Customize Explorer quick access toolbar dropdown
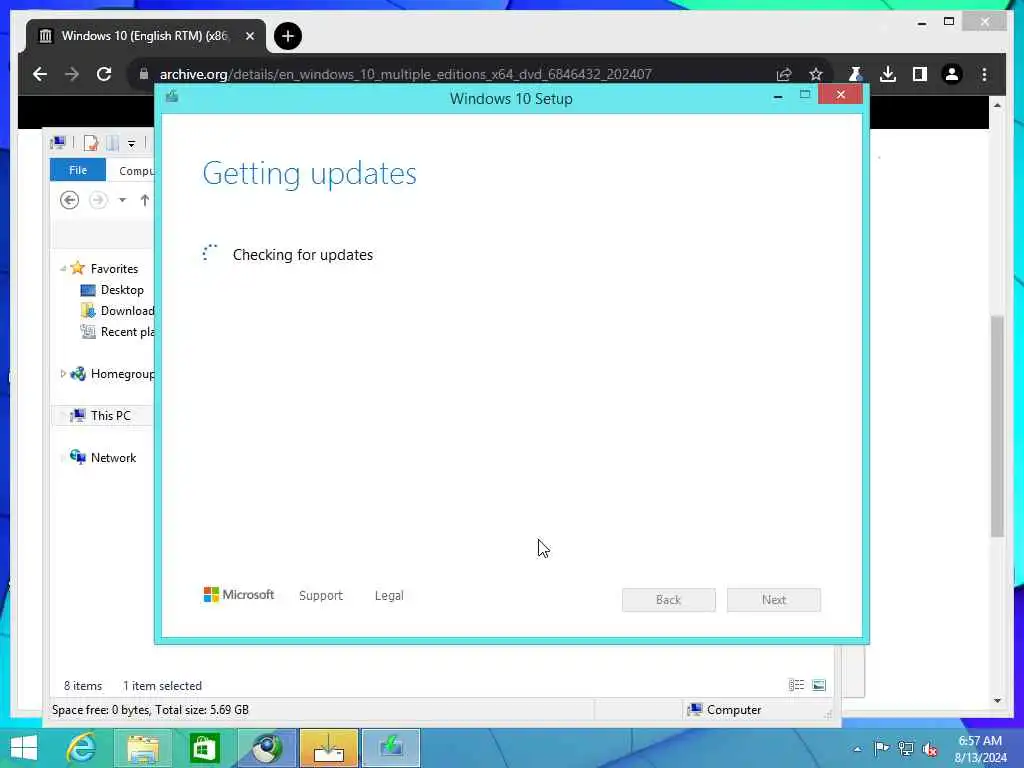 pos(131,143)
